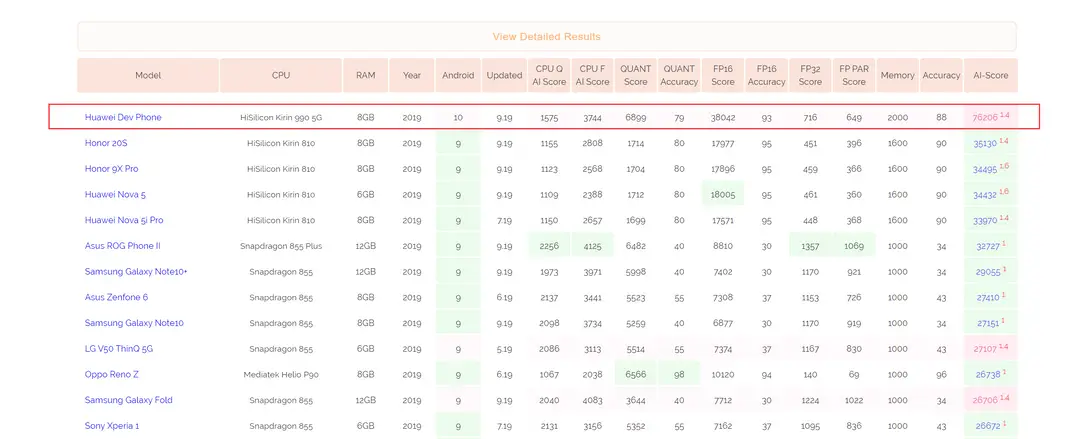Open the Asus ROG Phone II link
Image resolution: width=1080 pixels, height=439 pixels.
[x=123, y=246]
